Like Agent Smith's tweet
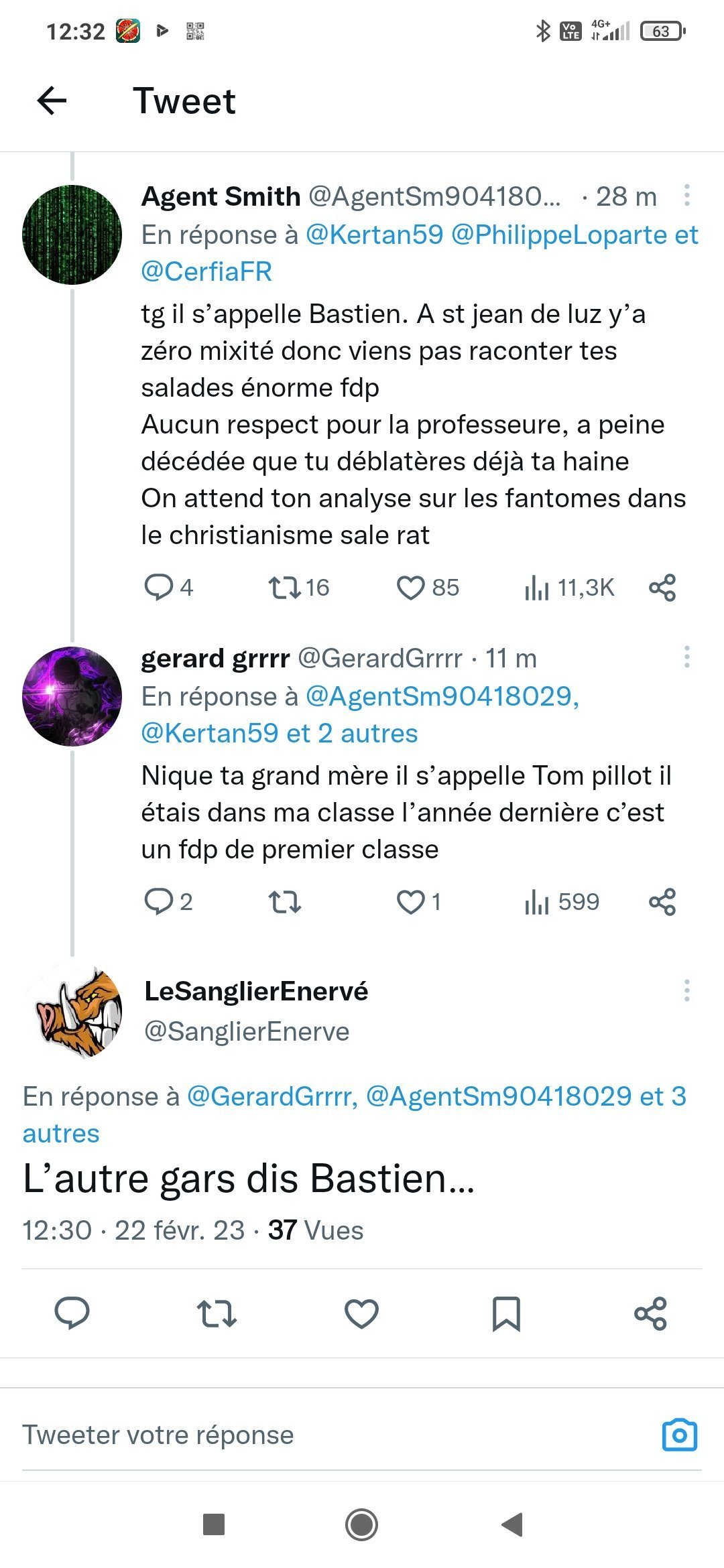 coord(411,588)
